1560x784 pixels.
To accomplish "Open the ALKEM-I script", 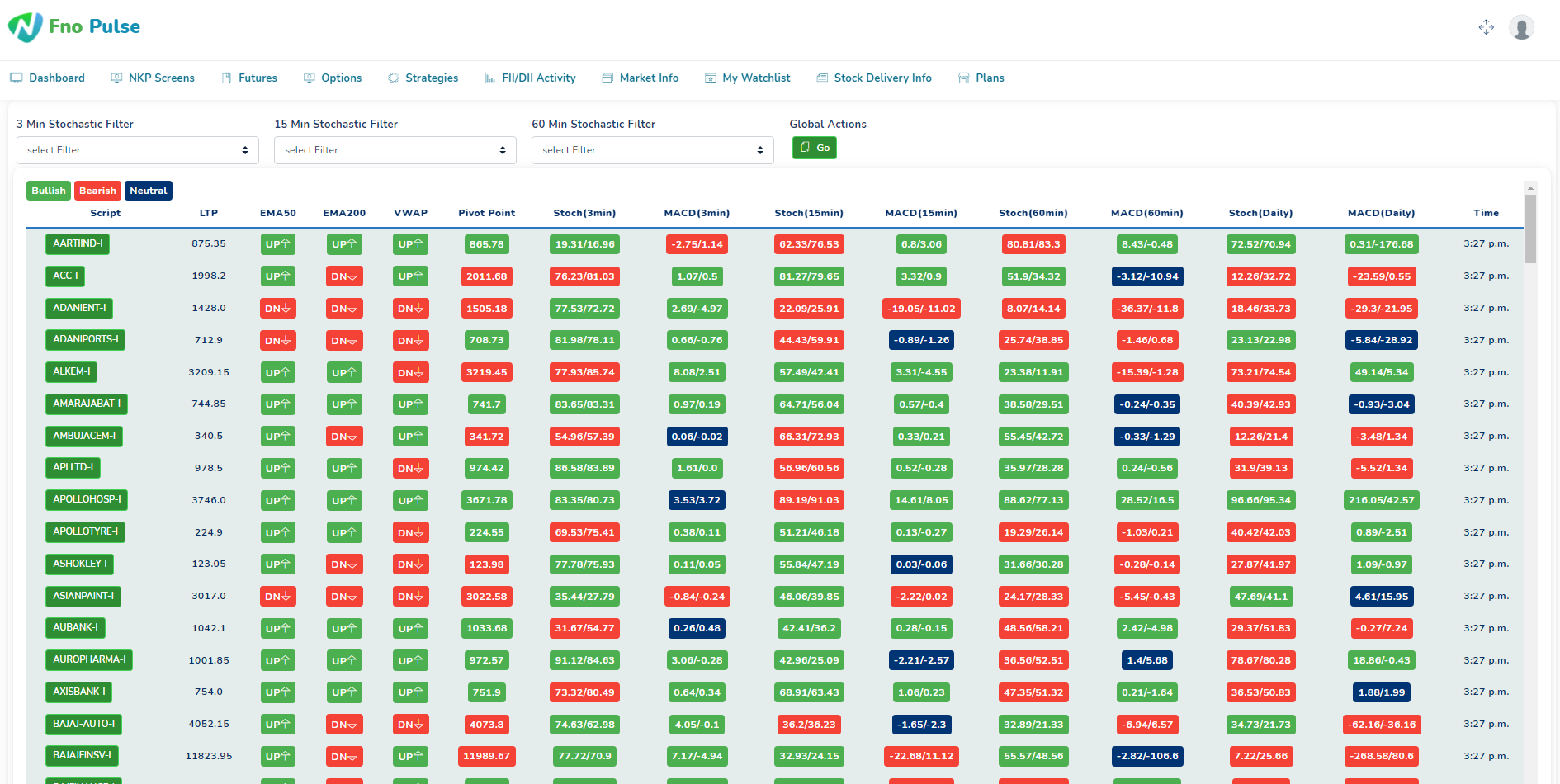I will [72, 371].
